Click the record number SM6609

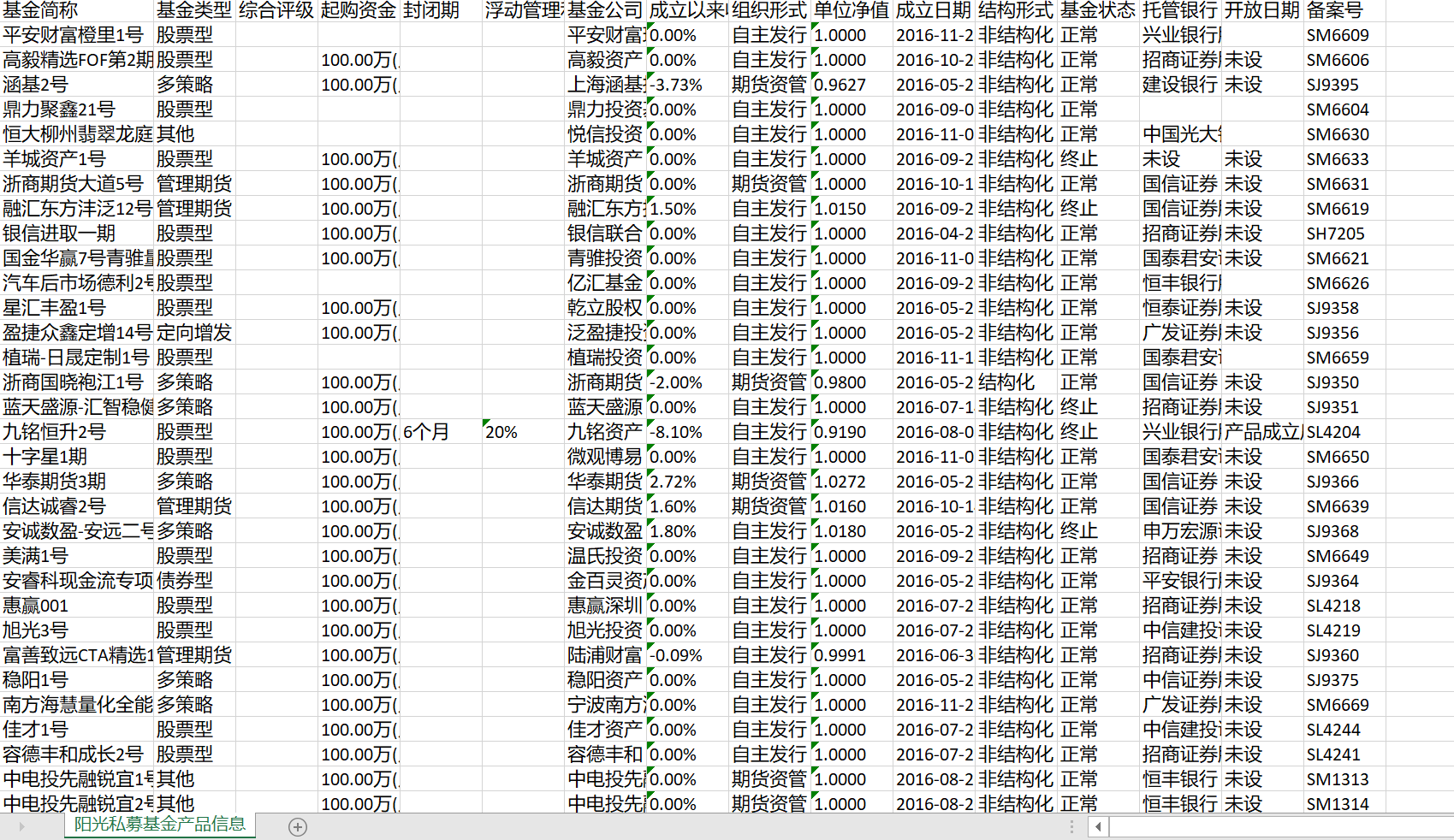[x=1338, y=35]
